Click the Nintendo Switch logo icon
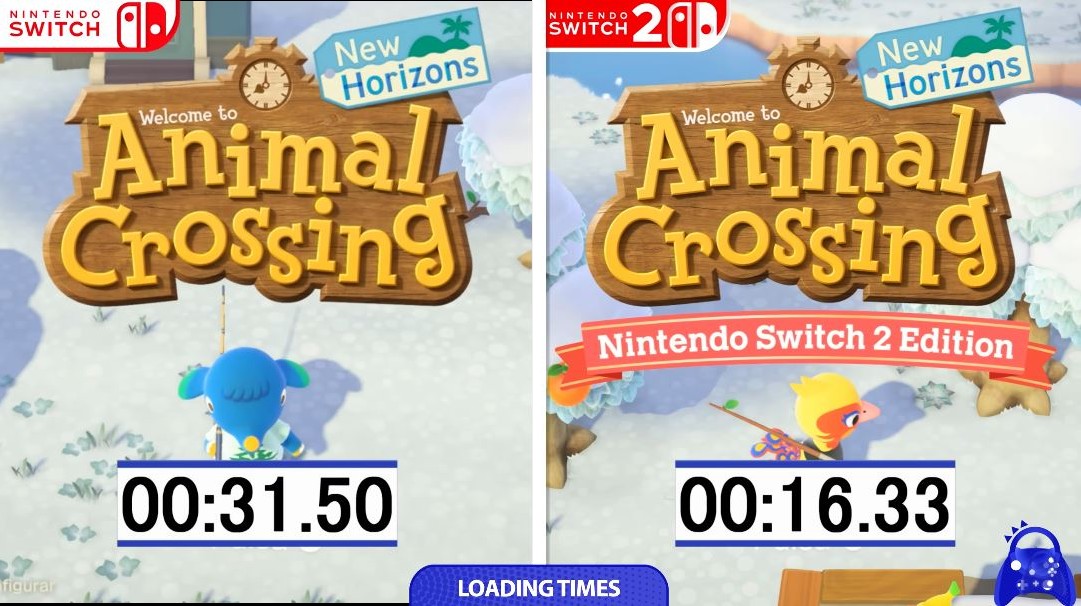Screen dimensions: 1081x606 coord(145,25)
